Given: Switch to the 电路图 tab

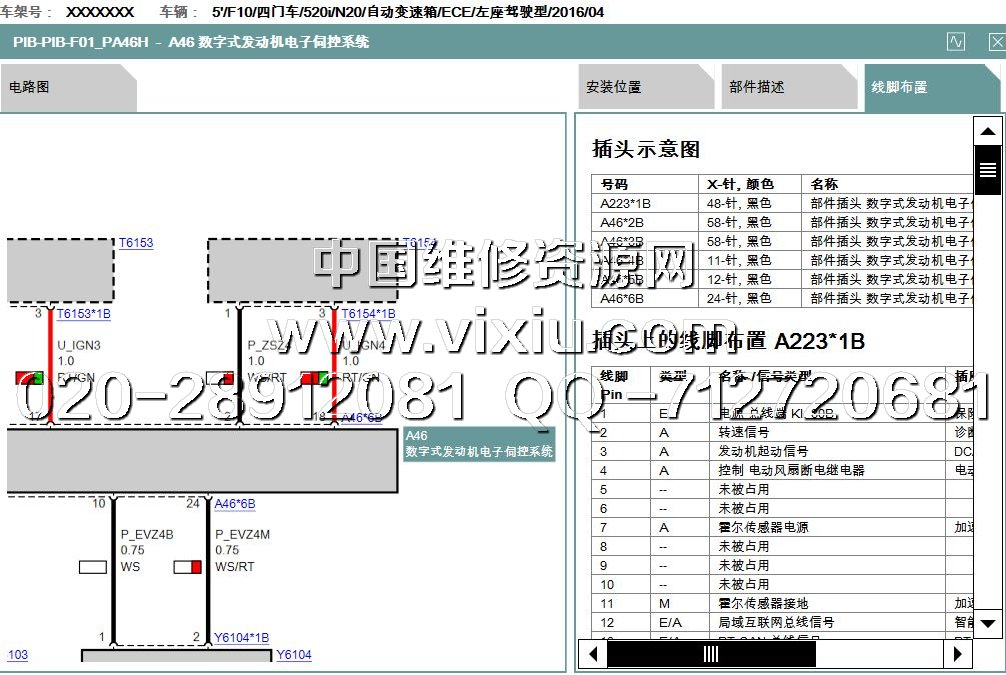Looking at the screenshot, I should pos(30,88).
